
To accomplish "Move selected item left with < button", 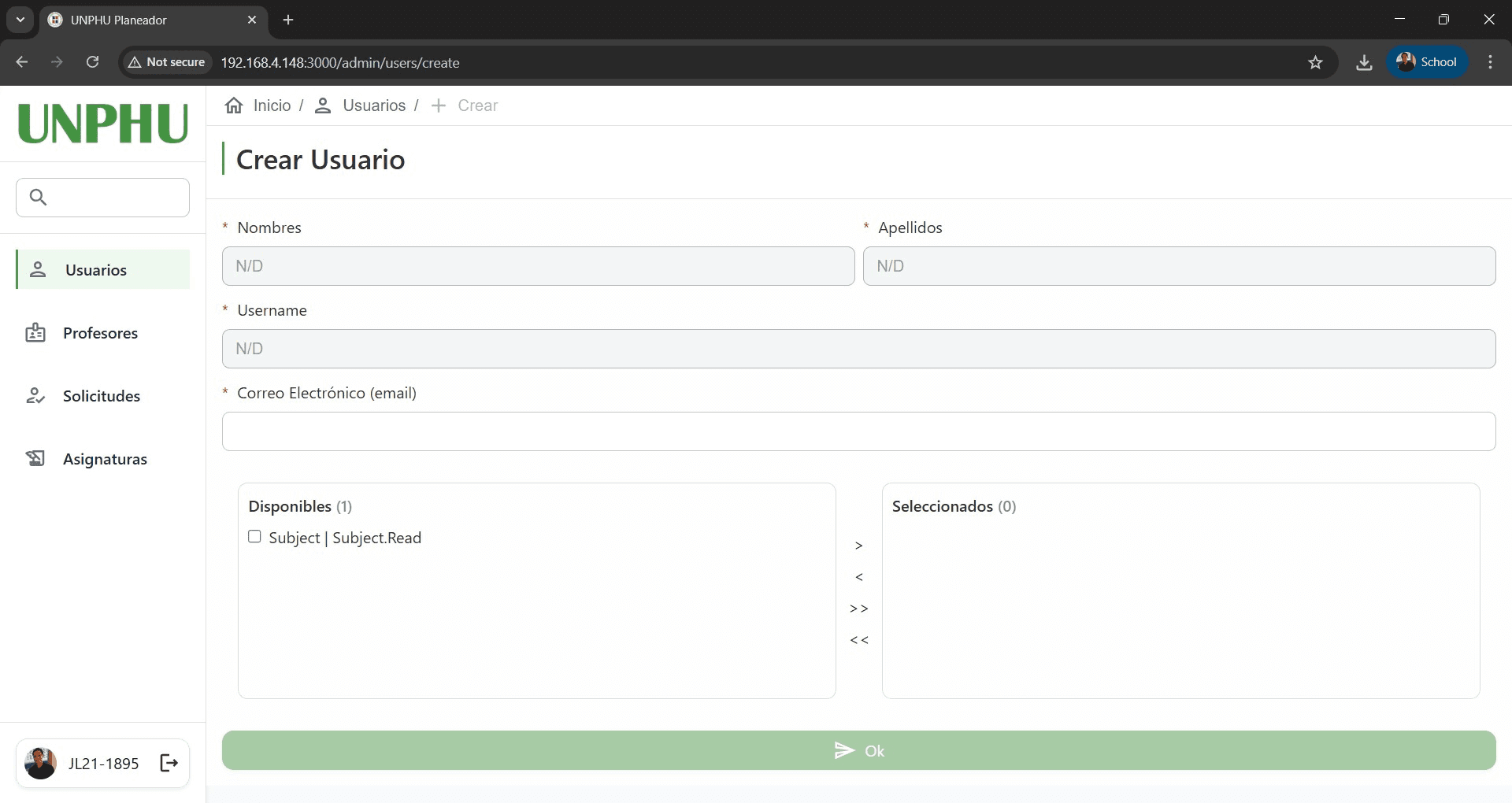I will tap(859, 577).
